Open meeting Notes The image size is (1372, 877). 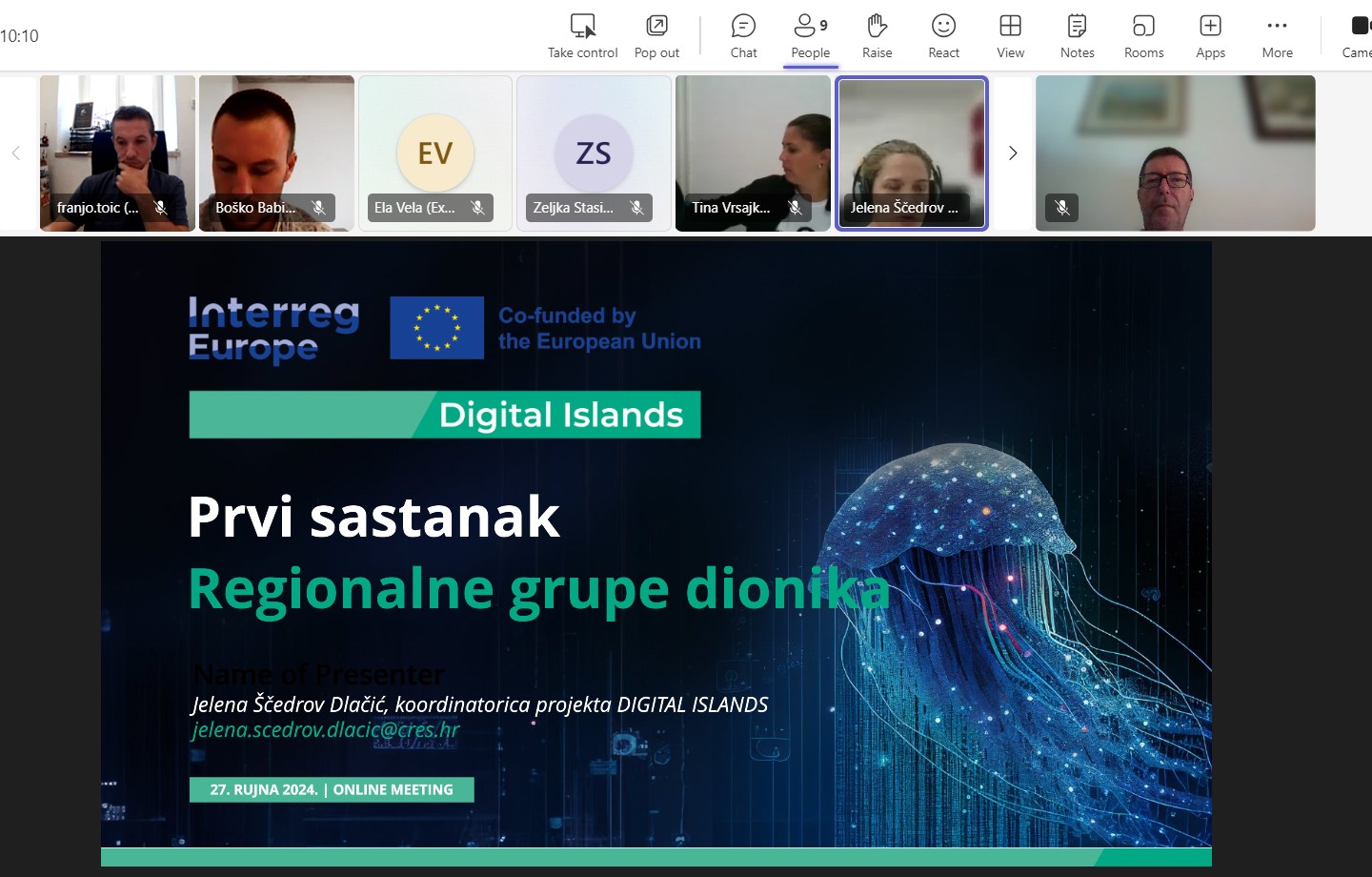coord(1077,36)
